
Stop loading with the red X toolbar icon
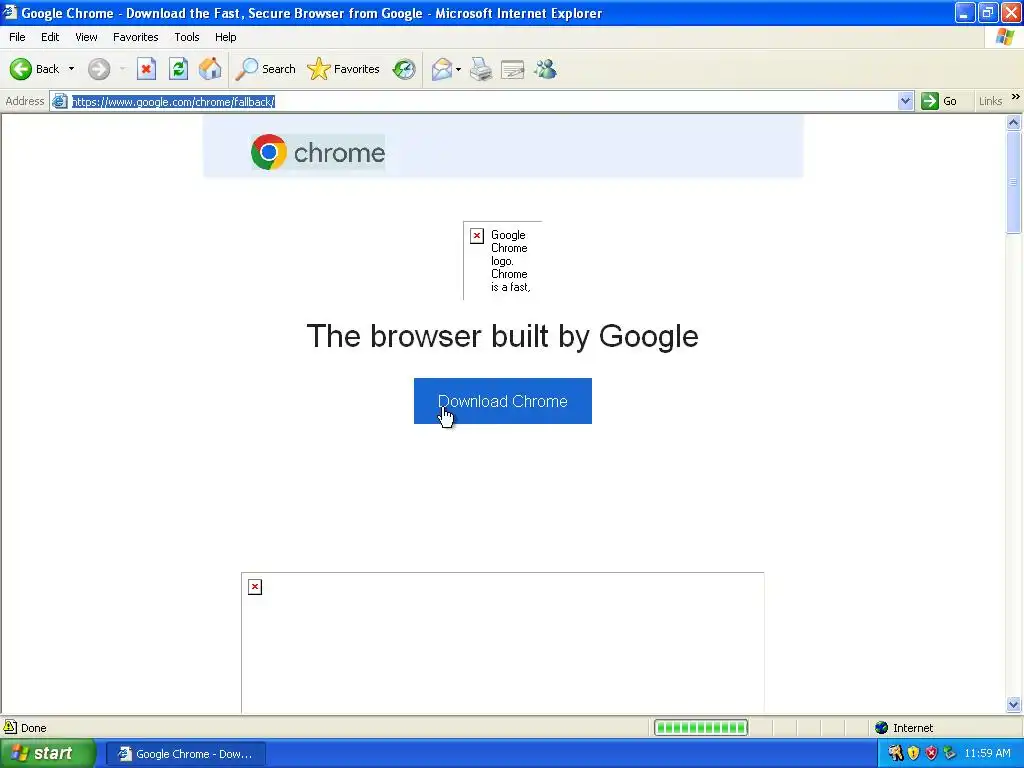[146, 69]
